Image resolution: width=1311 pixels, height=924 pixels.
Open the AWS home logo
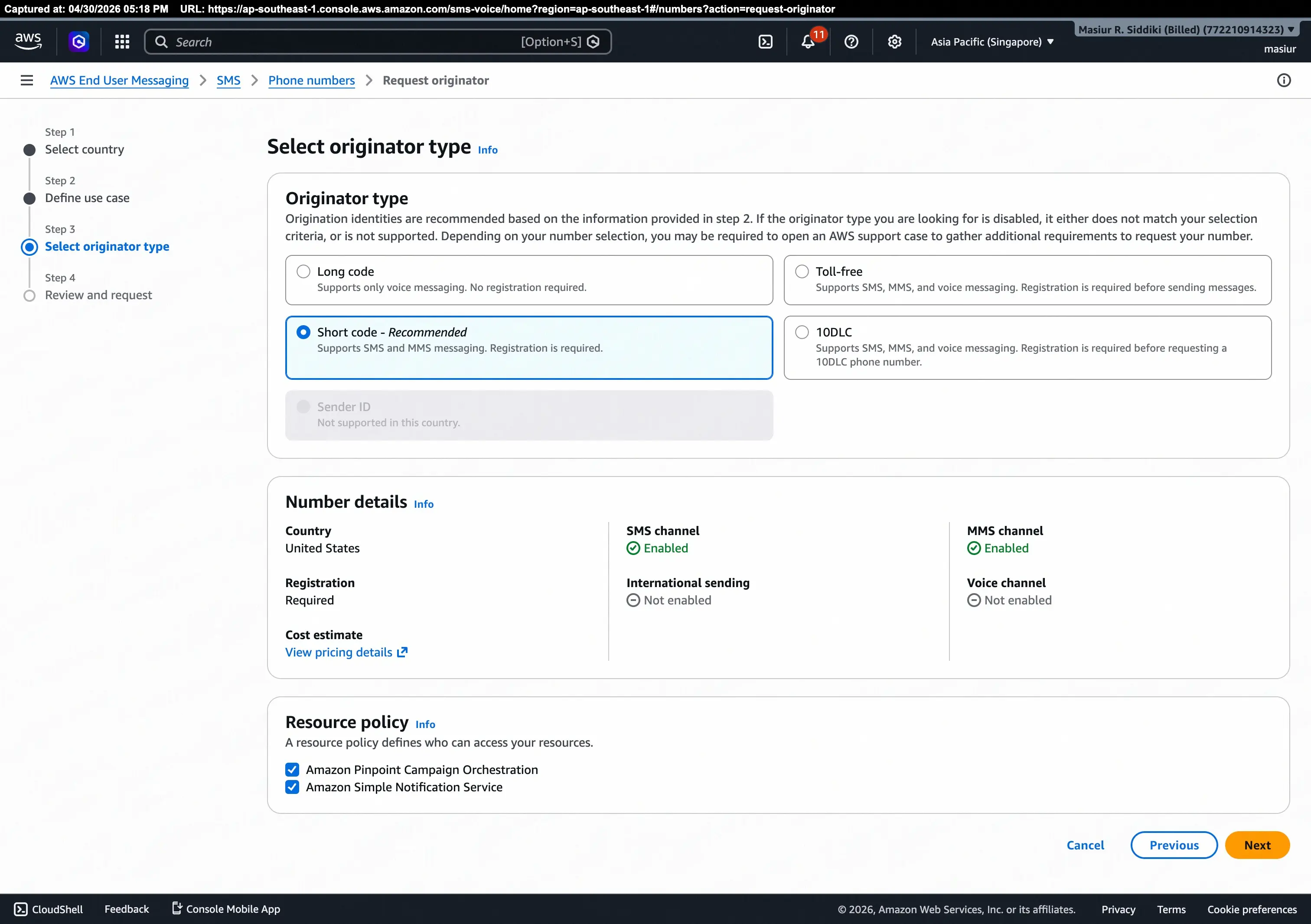(28, 42)
